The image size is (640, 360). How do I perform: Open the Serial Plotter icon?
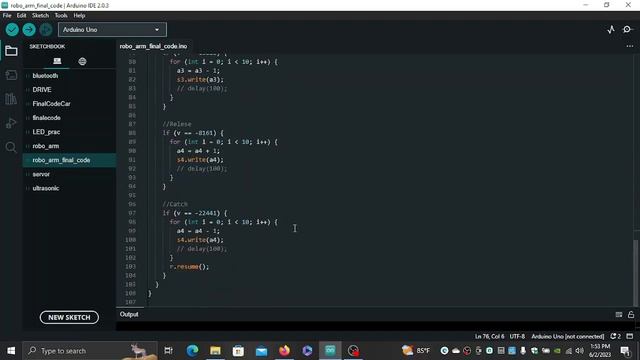[611, 29]
